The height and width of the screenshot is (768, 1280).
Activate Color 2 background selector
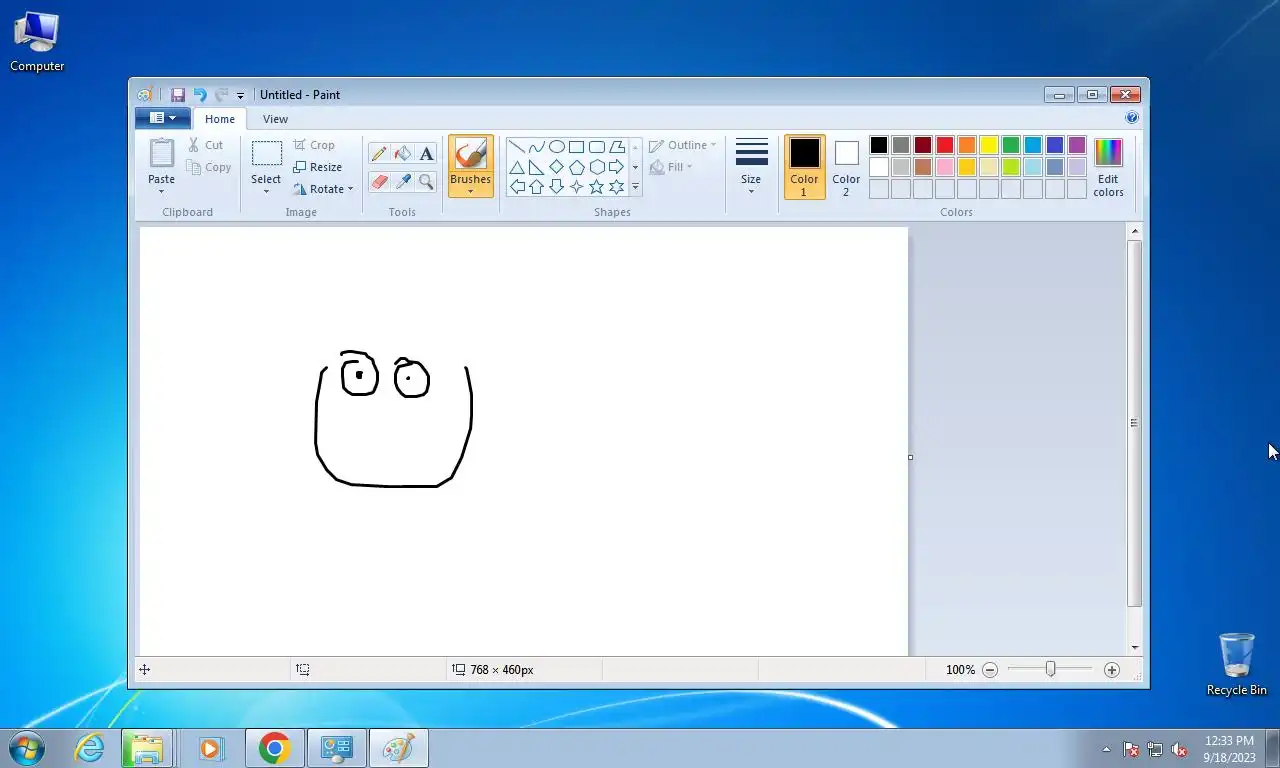pyautogui.click(x=846, y=167)
